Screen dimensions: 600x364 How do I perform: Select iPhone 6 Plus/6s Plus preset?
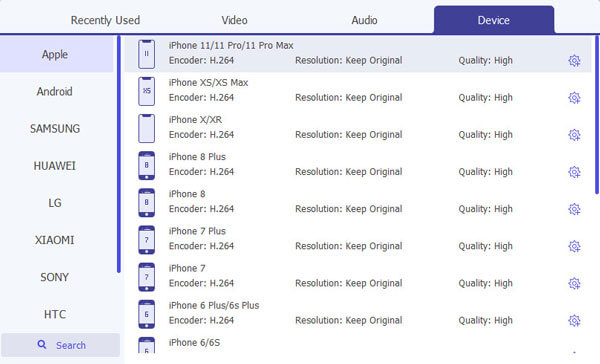click(x=214, y=305)
